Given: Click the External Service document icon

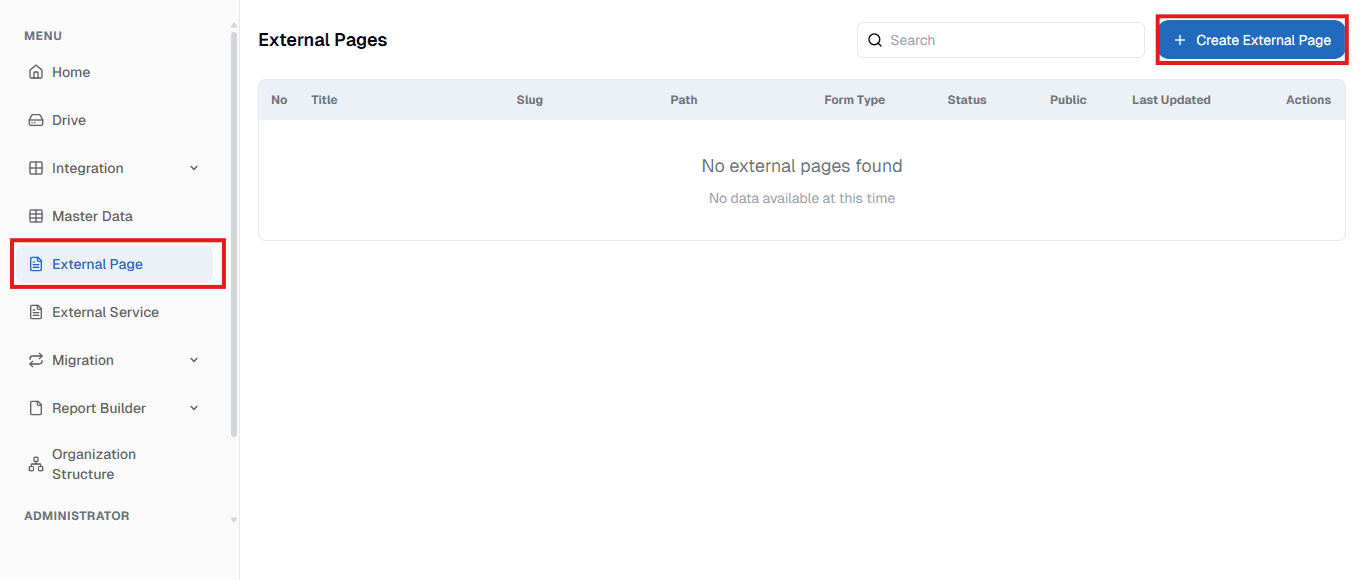Looking at the screenshot, I should (x=35, y=312).
